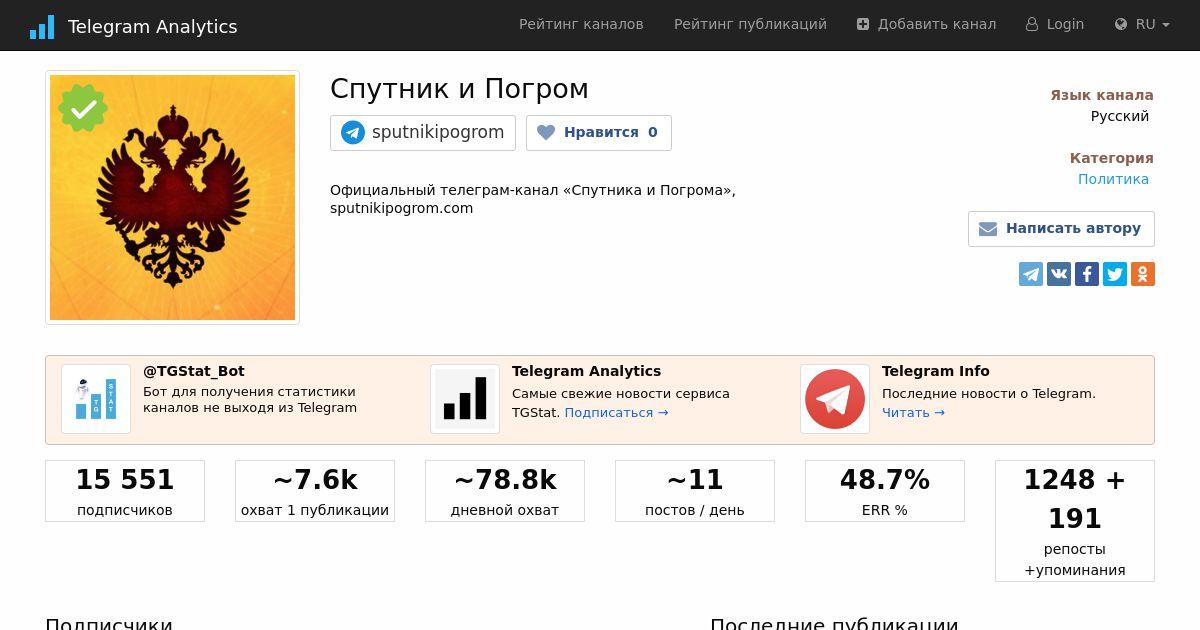Share the channel via Odnoklassniki icon
The width and height of the screenshot is (1200, 630).
tap(1143, 274)
